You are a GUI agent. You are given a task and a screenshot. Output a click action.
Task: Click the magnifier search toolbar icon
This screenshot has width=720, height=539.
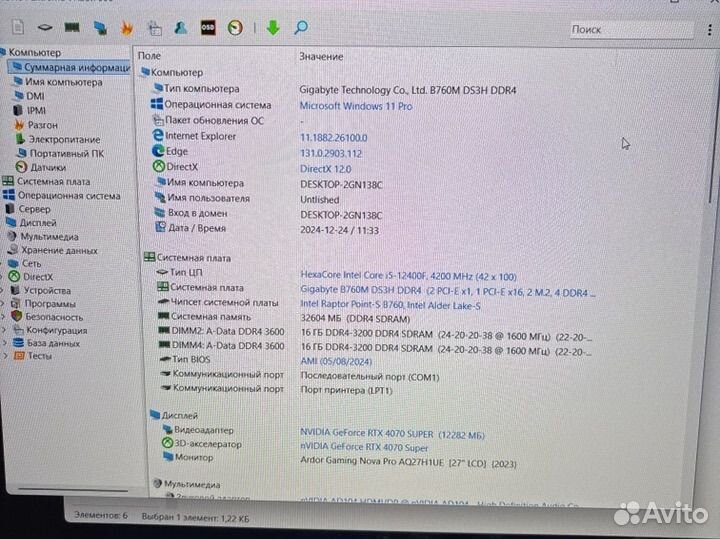(301, 28)
